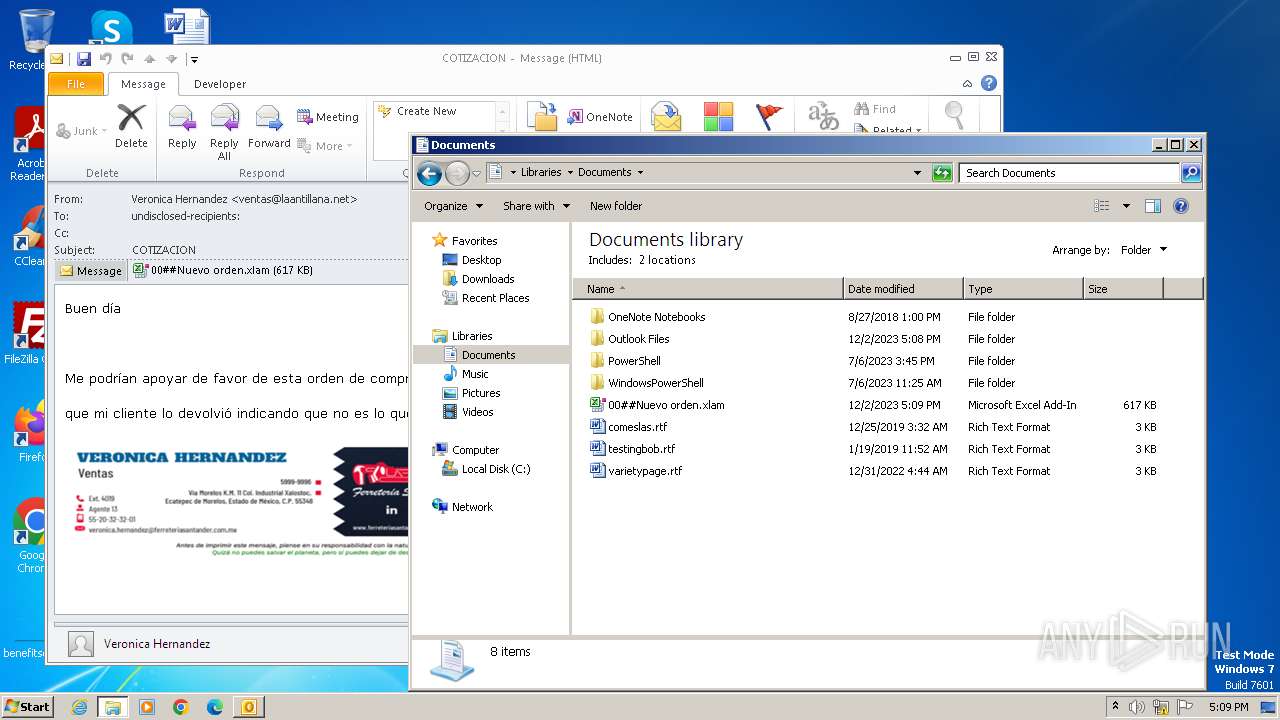Switch to the Developer ribbon tab

click(220, 84)
